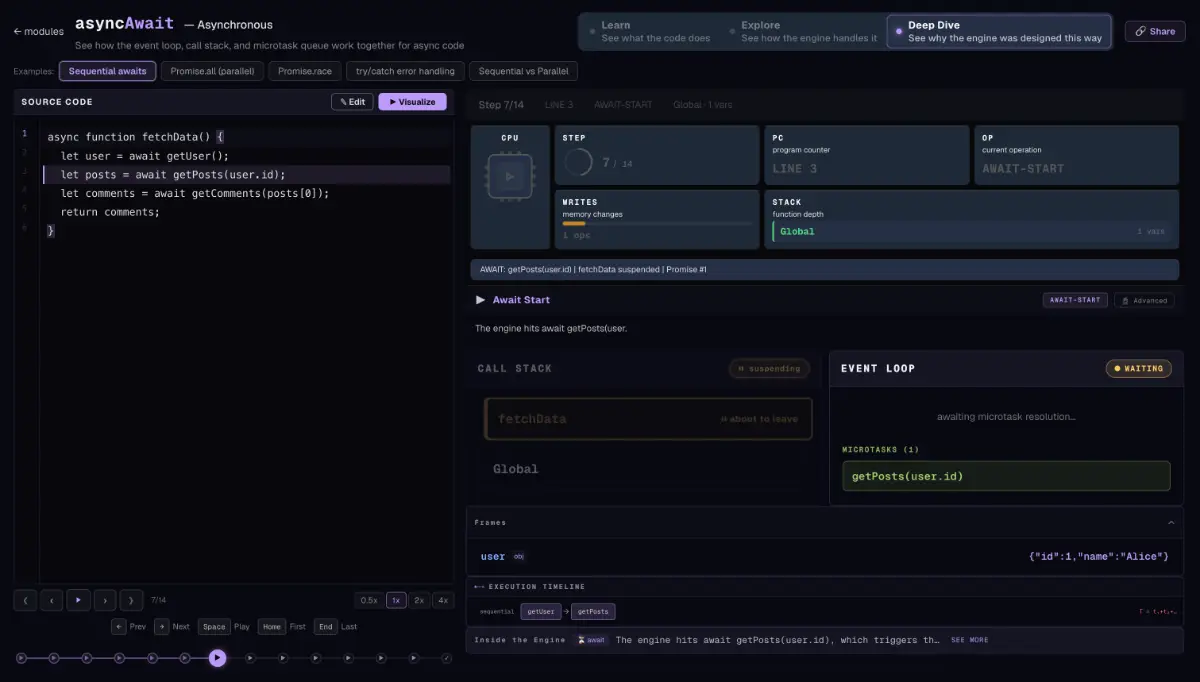Screen dimensions: 1200x682
Task: Jump to first step with double-left chevron
Action: (x=26, y=600)
